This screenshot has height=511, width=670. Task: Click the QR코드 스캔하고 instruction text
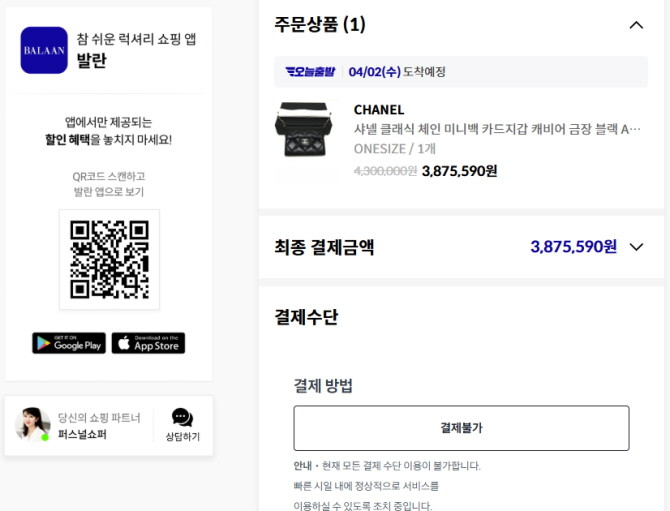click(x=109, y=176)
